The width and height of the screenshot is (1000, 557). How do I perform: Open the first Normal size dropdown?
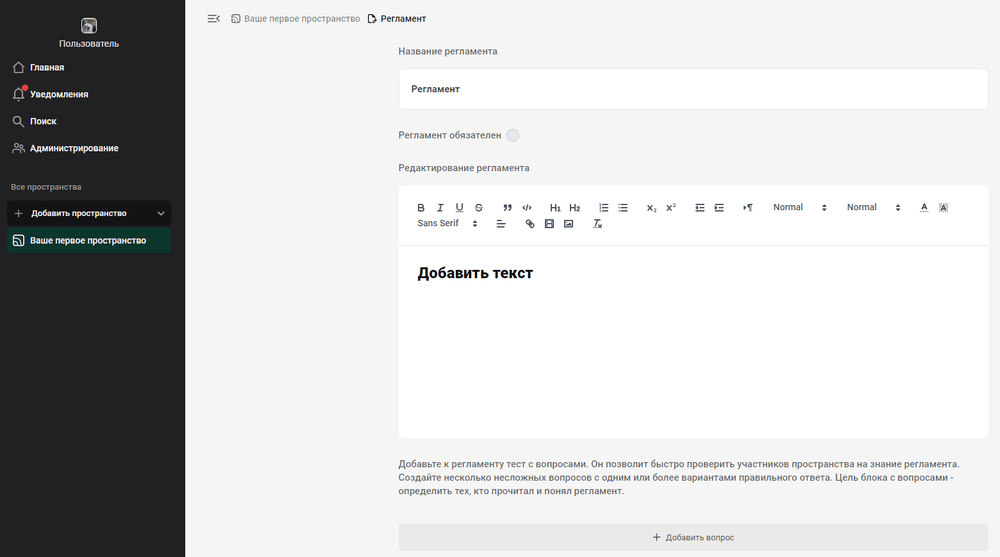800,207
